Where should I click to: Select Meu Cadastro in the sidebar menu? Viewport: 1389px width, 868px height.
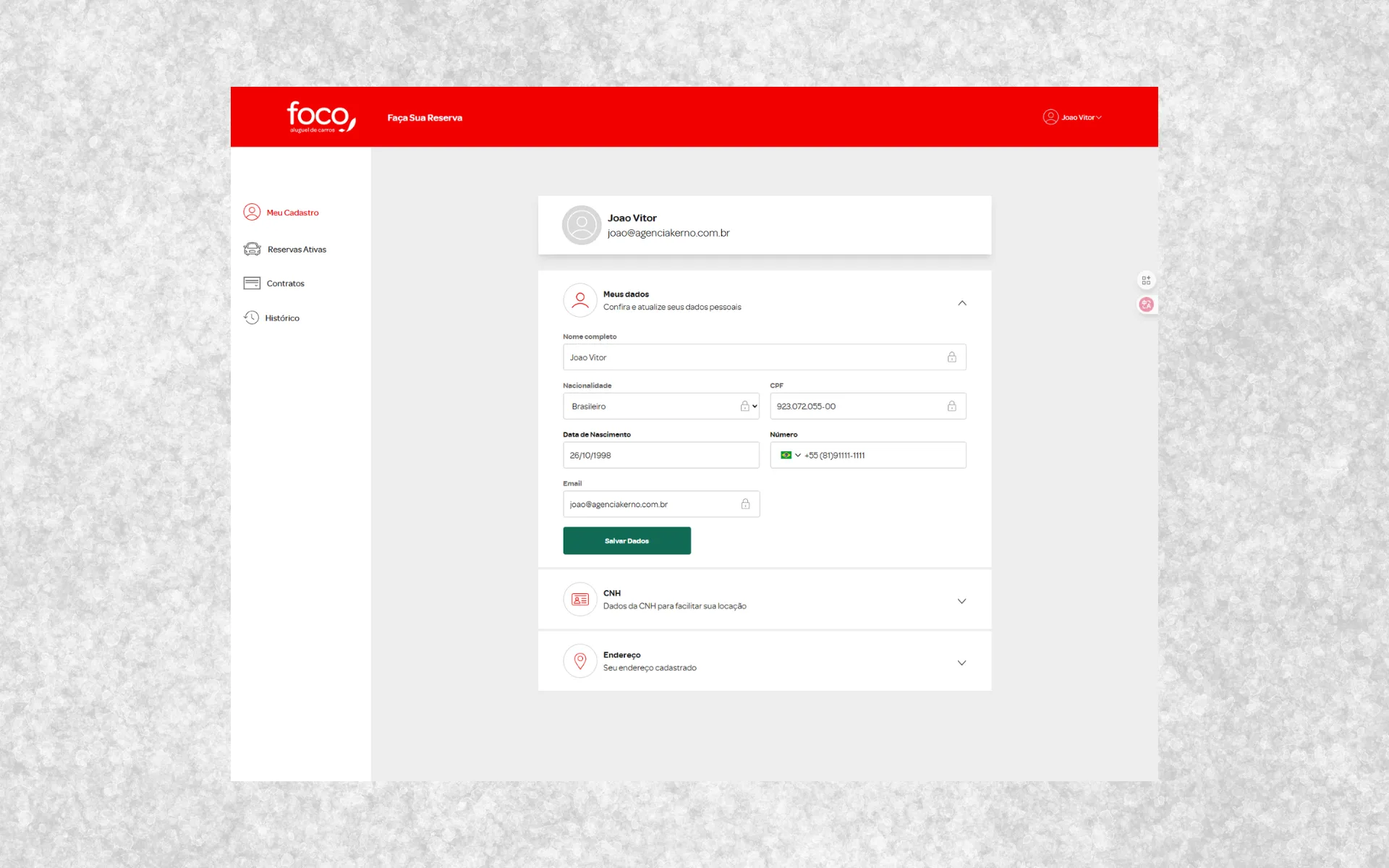click(x=292, y=212)
